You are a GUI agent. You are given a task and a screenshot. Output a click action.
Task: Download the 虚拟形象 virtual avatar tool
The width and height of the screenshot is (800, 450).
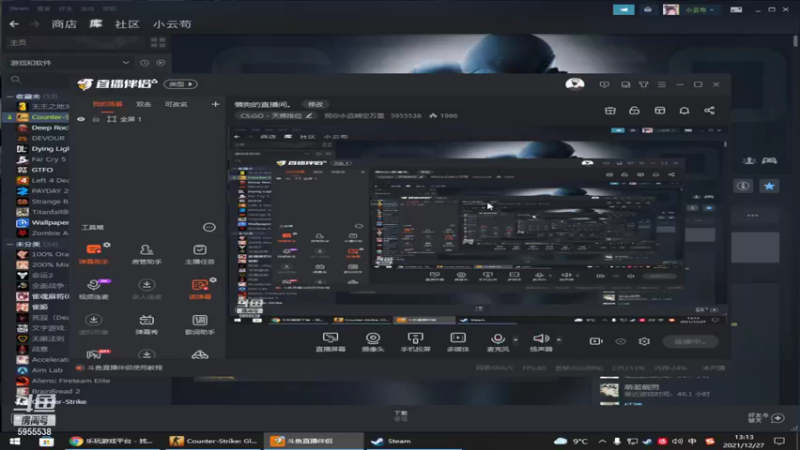(94, 324)
